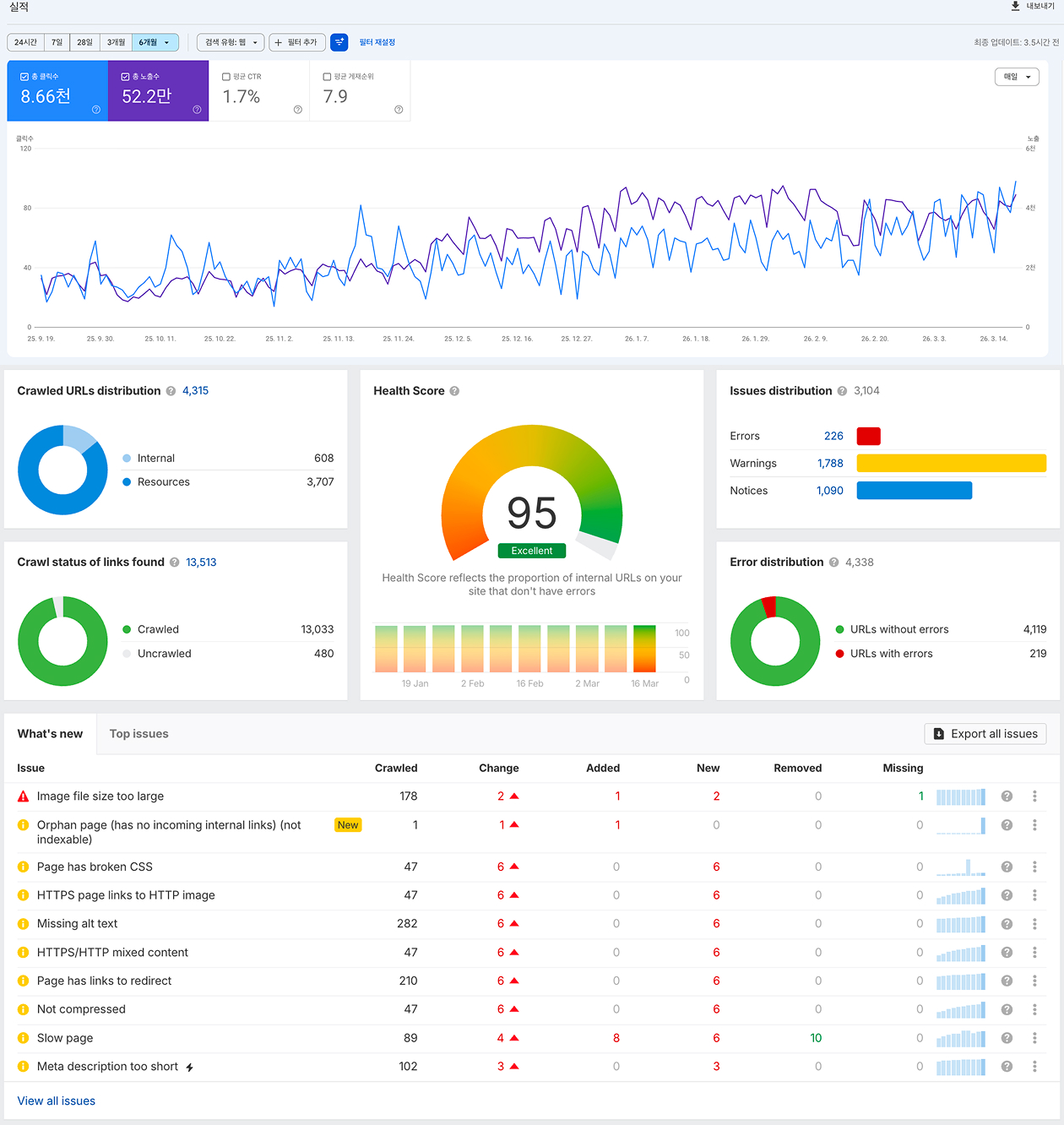The height and width of the screenshot is (1125, 1064).
Task: Switch to the Top issues tab
Action: click(139, 734)
